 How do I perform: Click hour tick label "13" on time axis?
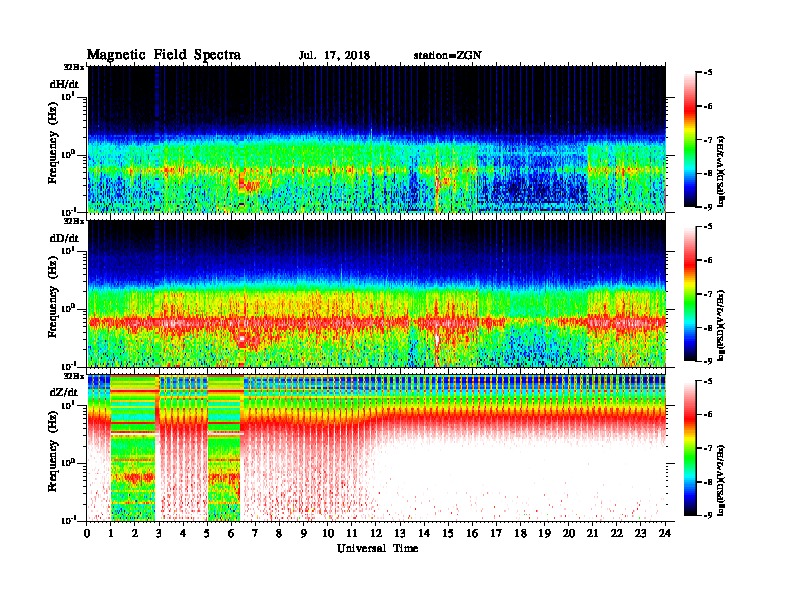pos(400,533)
